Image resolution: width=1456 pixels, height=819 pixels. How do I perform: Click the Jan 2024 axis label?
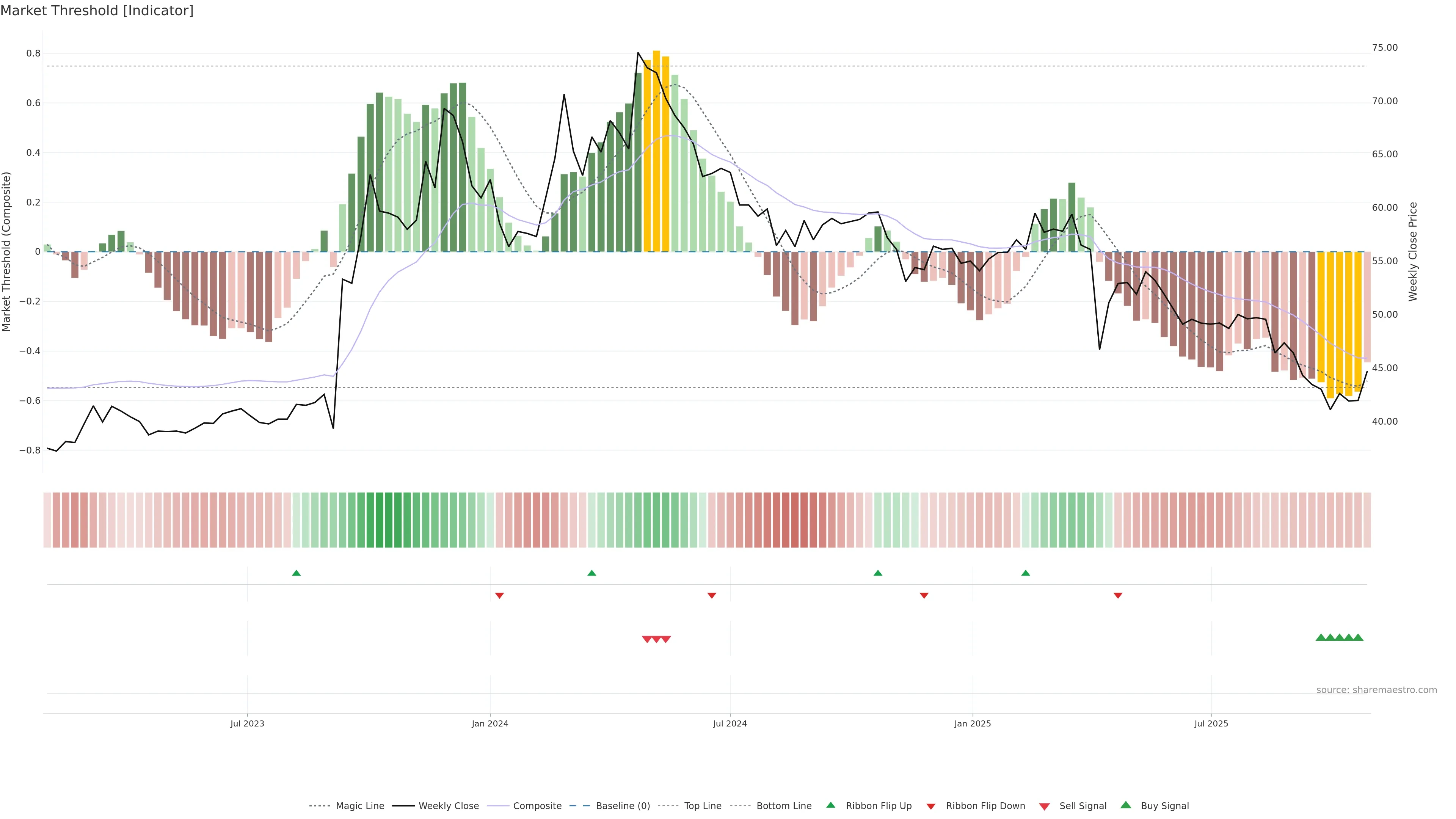pos(490,723)
